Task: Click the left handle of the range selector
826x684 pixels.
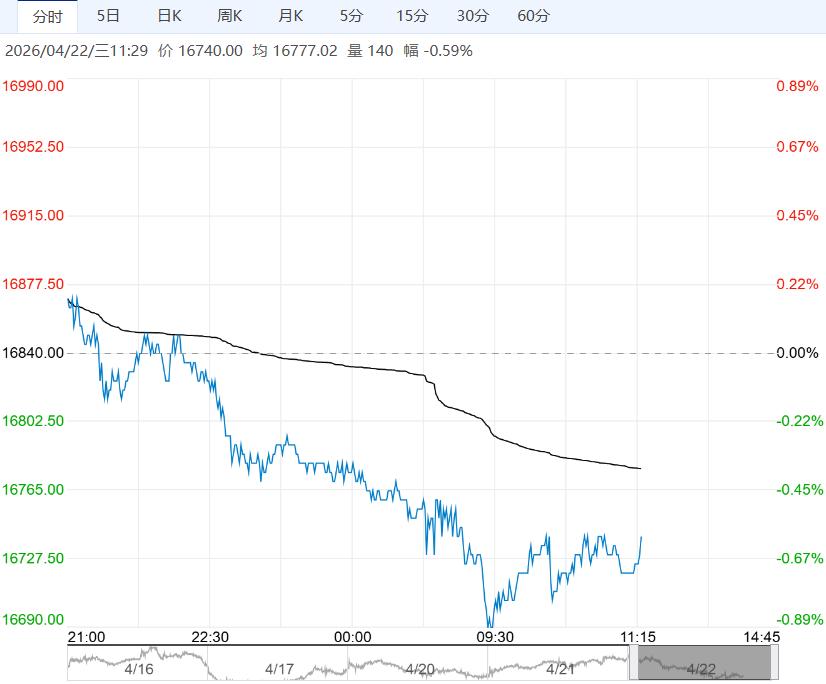Action: [x=633, y=662]
